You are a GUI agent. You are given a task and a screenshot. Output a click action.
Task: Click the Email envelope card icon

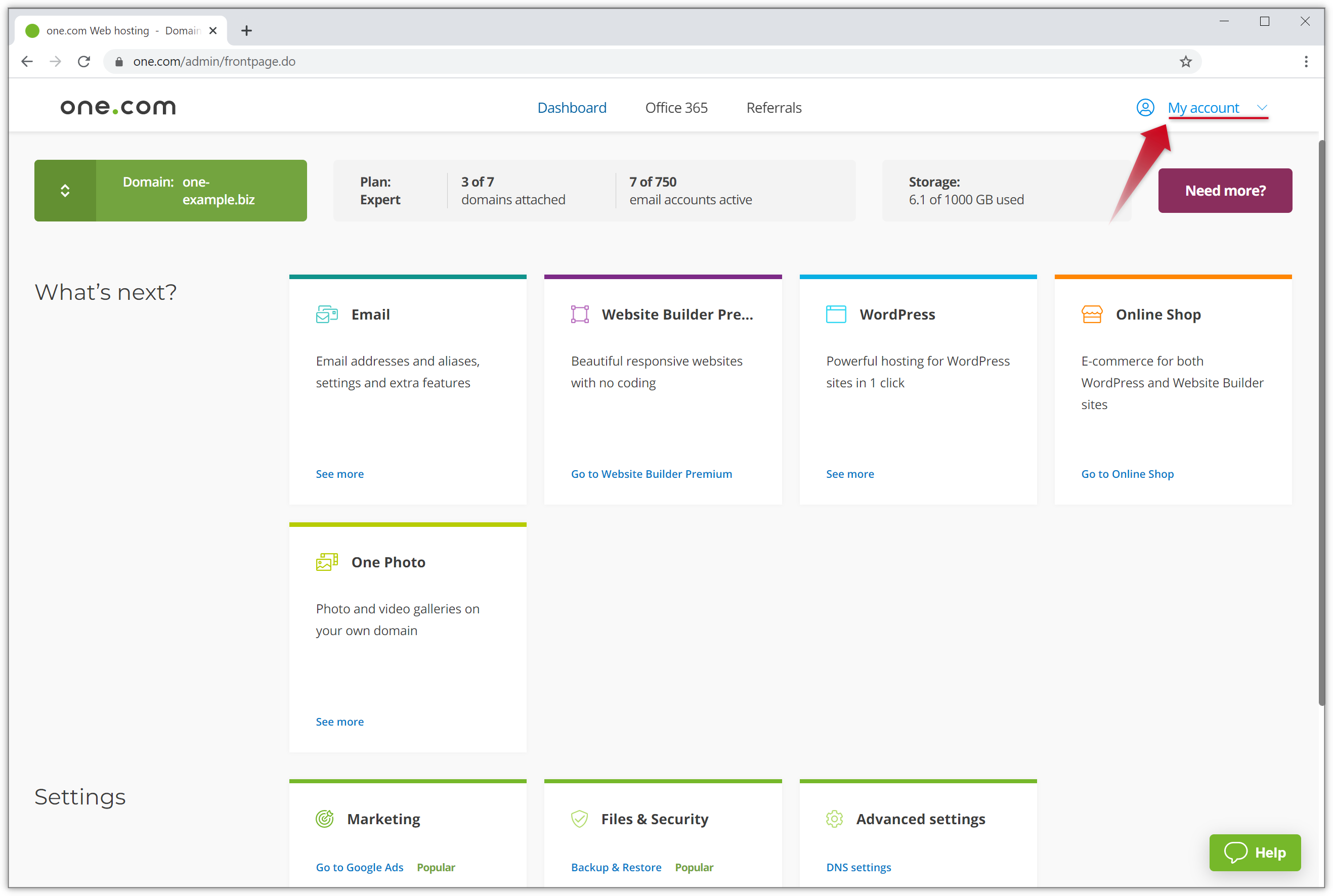click(x=327, y=315)
